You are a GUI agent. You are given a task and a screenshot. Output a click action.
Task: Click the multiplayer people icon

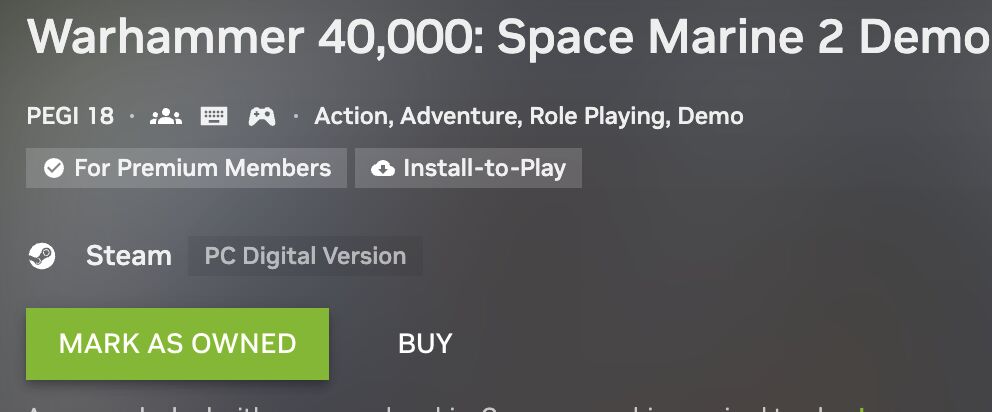tap(166, 116)
